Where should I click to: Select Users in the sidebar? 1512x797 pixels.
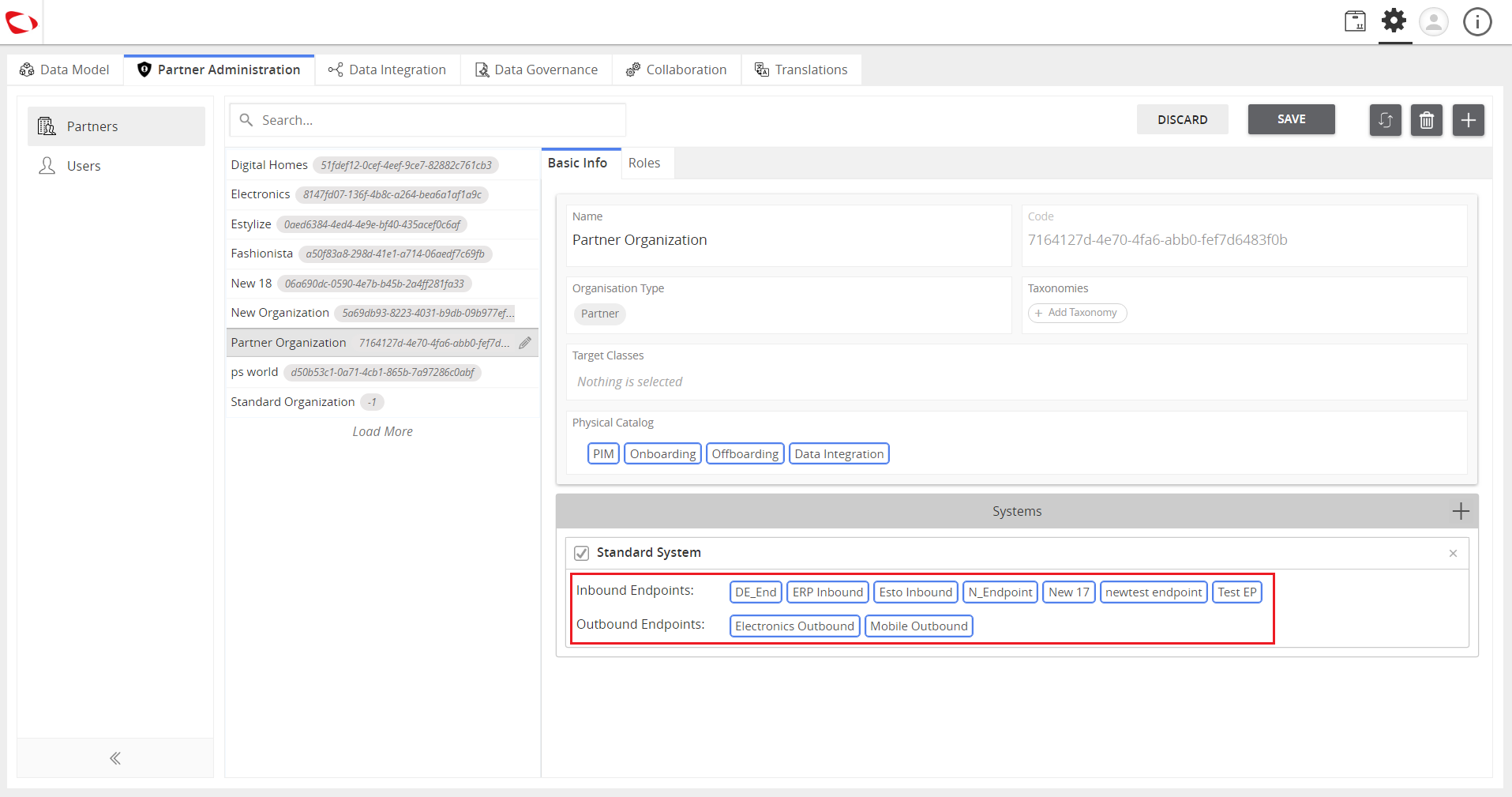(x=116, y=166)
